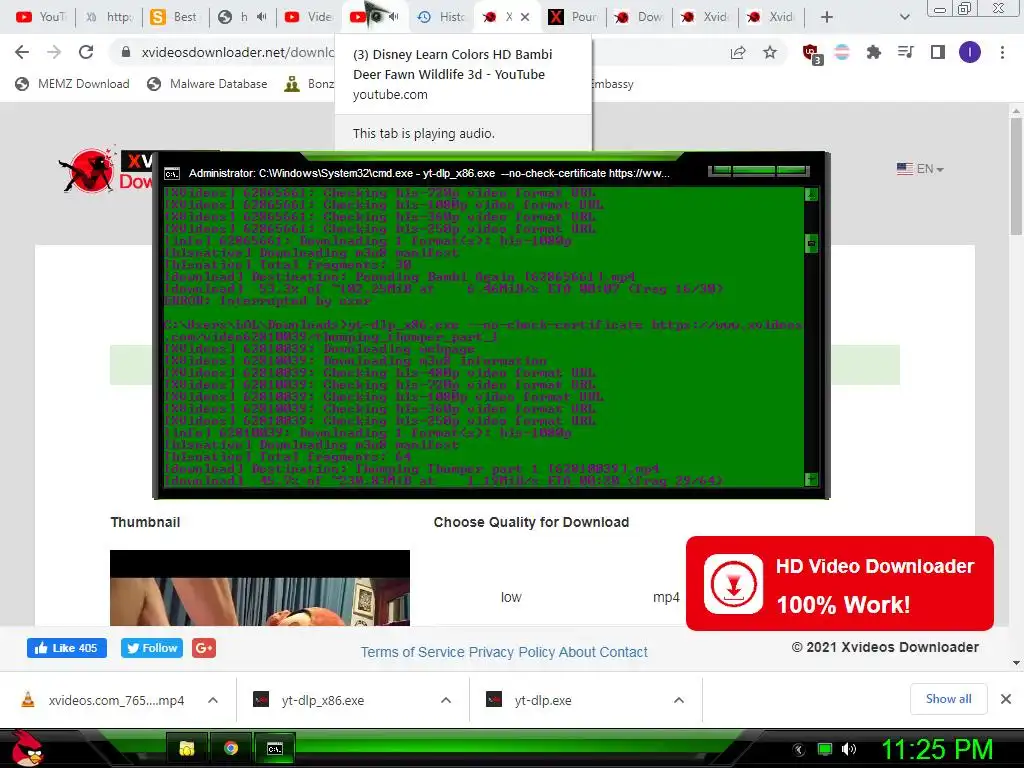1024x768 pixels.
Task: Click the video thumbnail preview
Action: pos(260,588)
